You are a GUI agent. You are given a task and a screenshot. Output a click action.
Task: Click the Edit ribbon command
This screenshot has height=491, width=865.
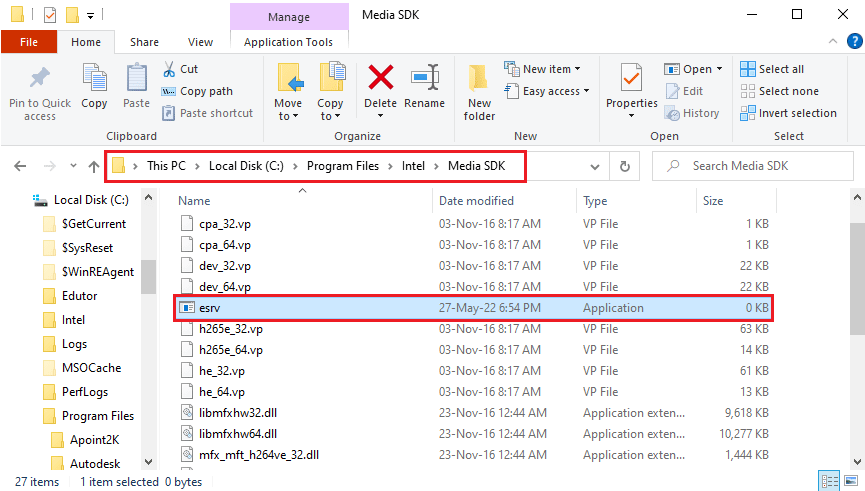684,91
